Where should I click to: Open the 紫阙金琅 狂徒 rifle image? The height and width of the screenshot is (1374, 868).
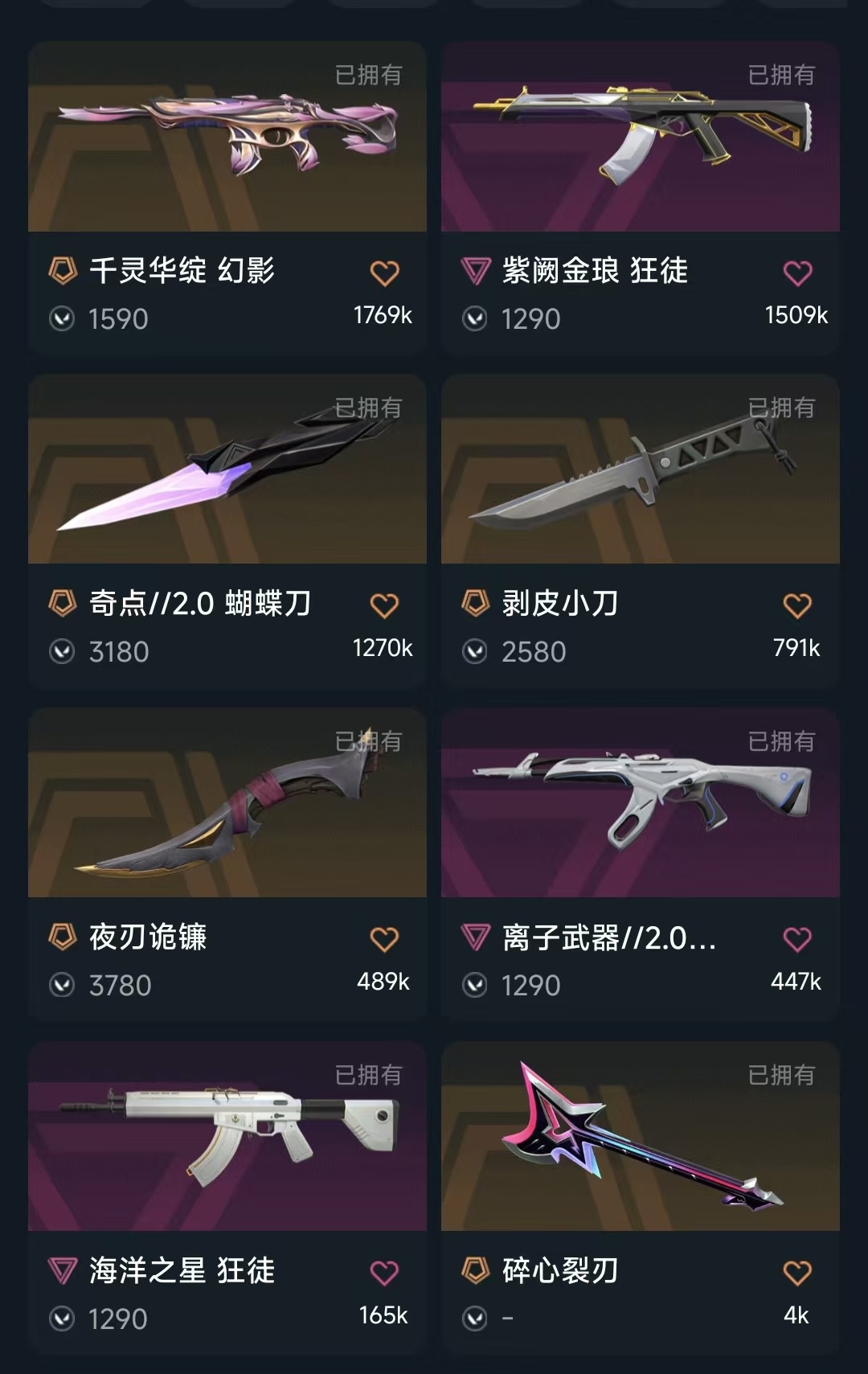coord(641,137)
